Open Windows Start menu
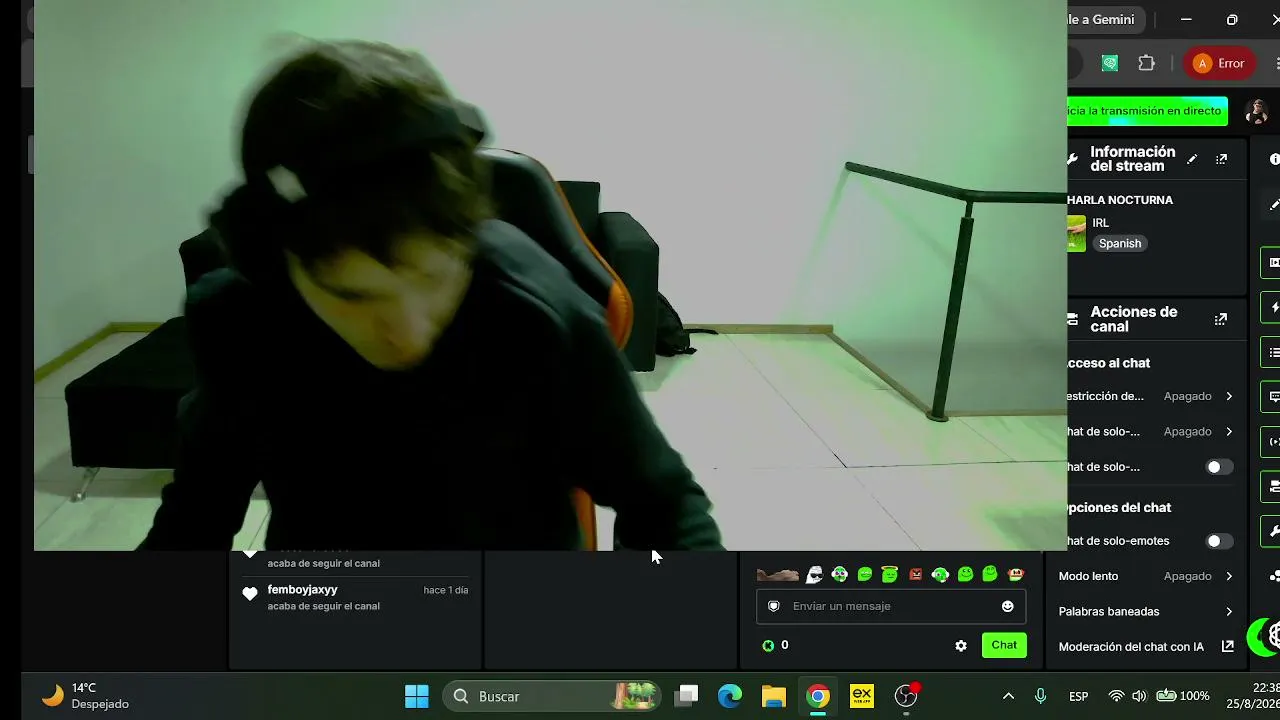1280x720 pixels. tap(417, 696)
